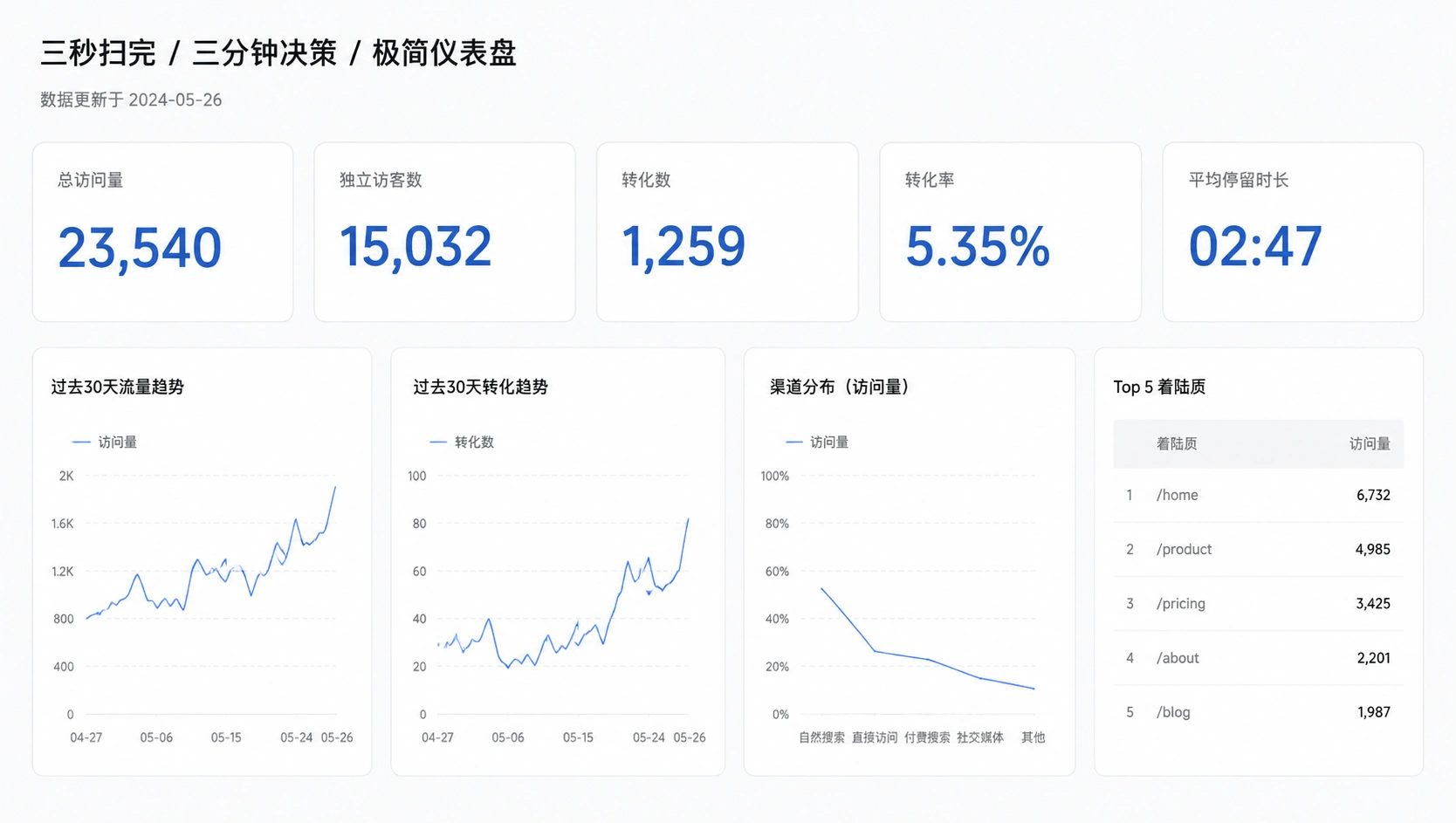Open the /pricing landing page row
1456x823 pixels.
click(x=1258, y=603)
